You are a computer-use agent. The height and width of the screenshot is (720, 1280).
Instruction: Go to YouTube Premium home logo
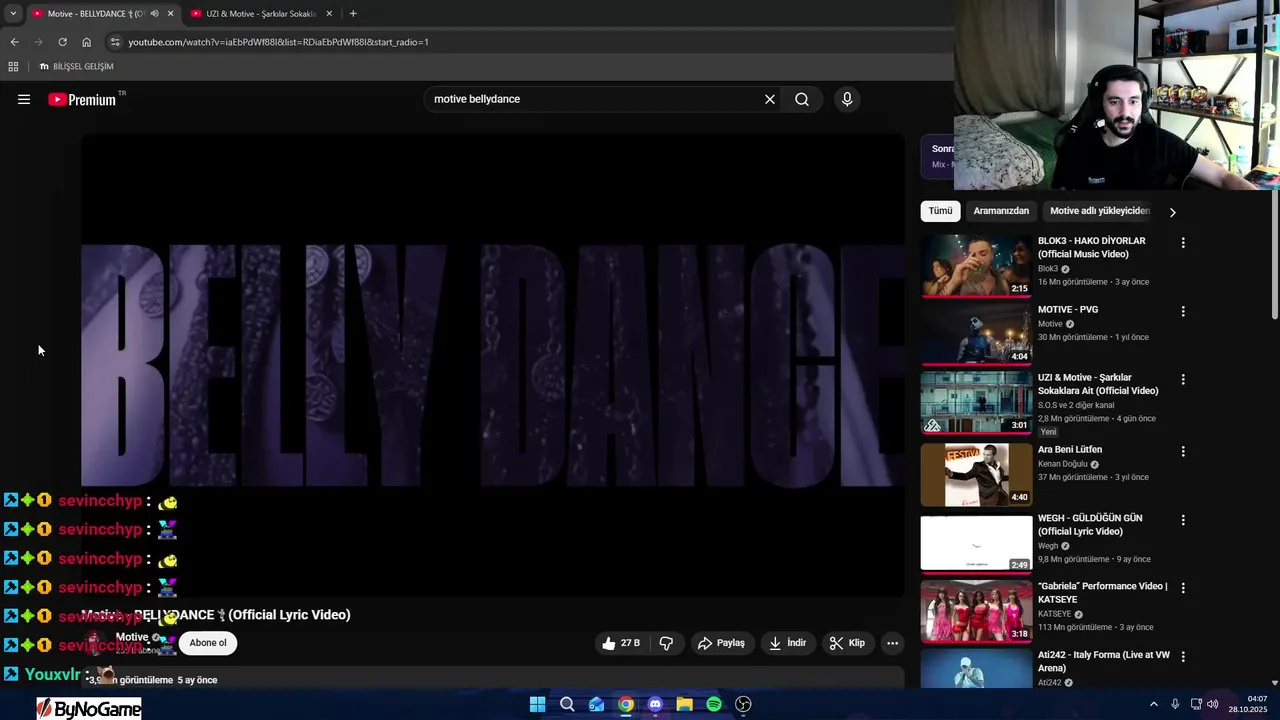coord(82,99)
